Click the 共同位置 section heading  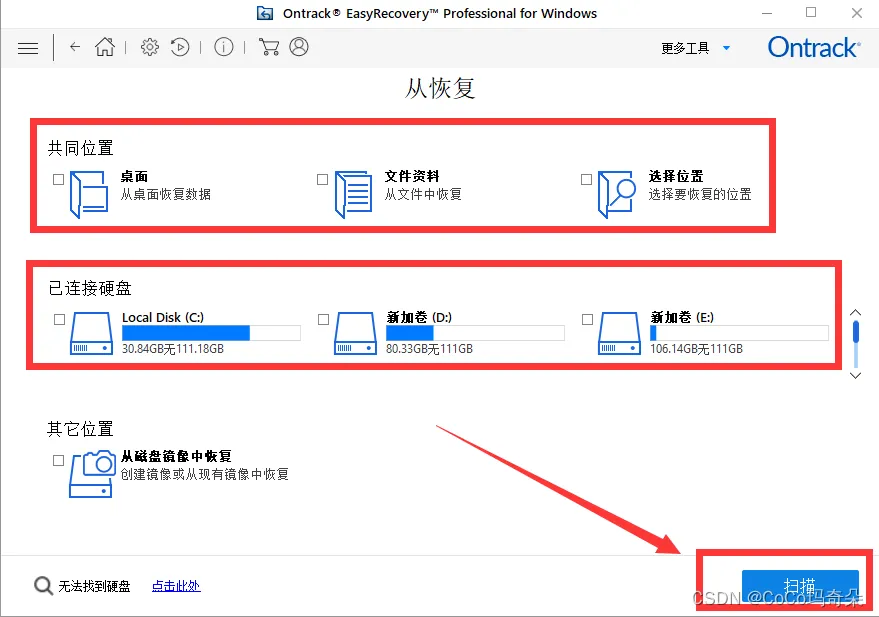coord(81,148)
